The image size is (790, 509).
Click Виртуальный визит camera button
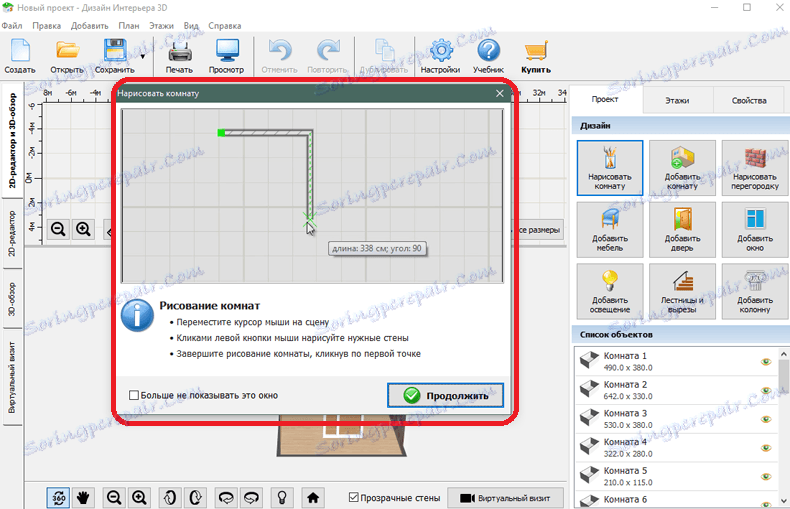(x=505, y=498)
